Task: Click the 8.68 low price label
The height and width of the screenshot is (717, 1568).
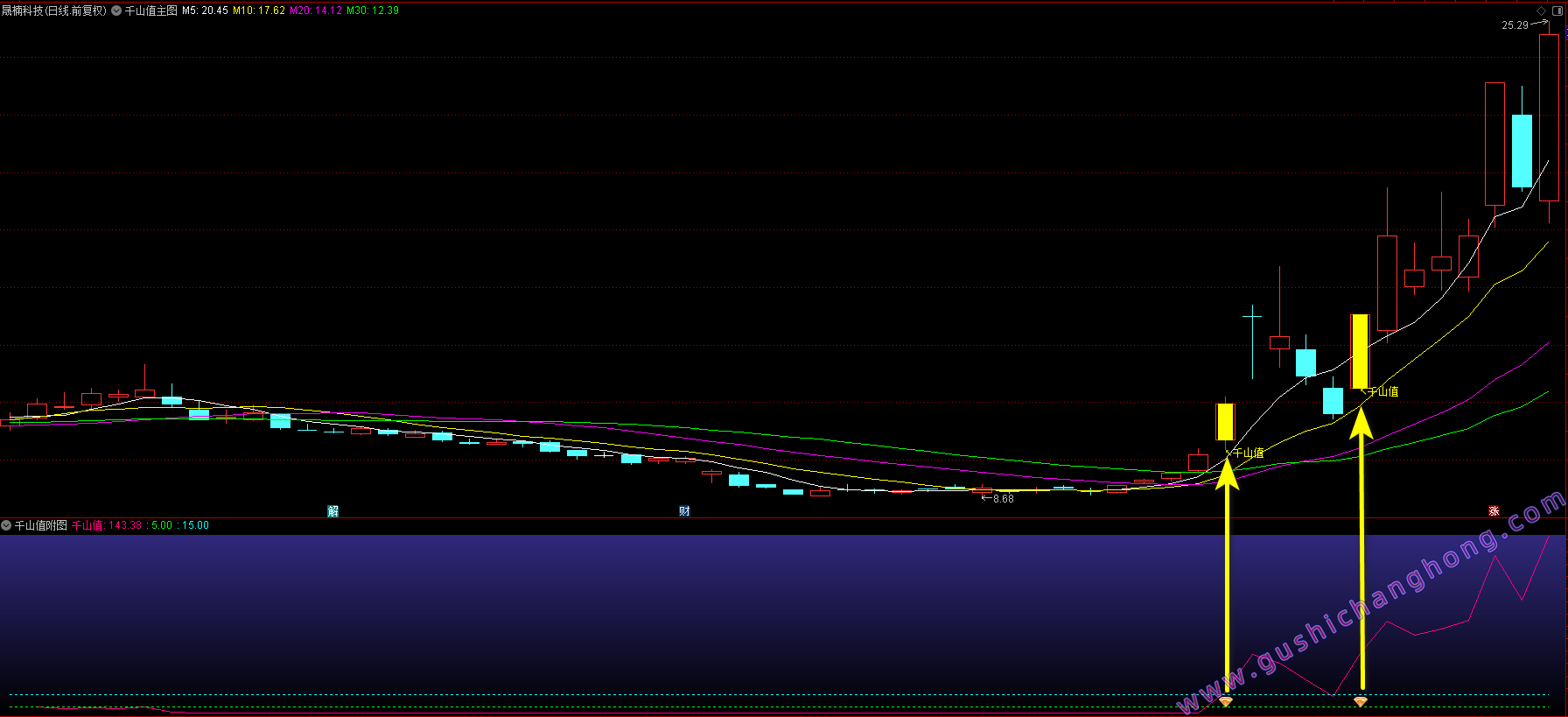Action: point(1004,499)
